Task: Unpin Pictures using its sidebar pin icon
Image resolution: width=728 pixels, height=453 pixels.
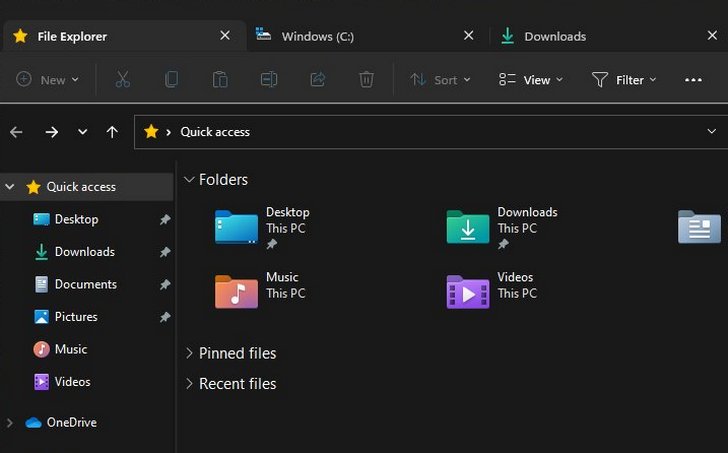Action: [x=165, y=317]
